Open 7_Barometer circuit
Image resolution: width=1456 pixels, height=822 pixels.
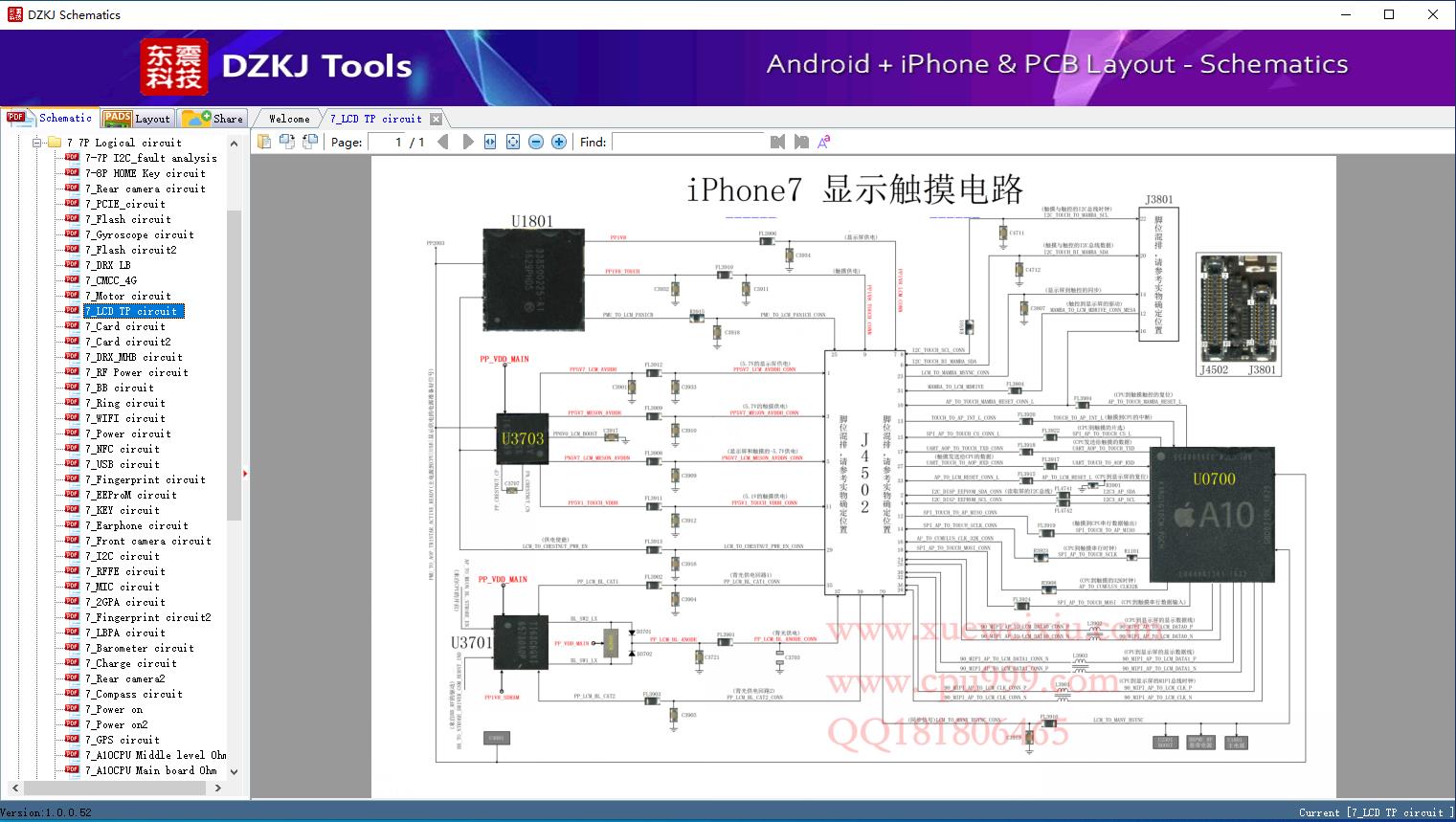tap(139, 648)
